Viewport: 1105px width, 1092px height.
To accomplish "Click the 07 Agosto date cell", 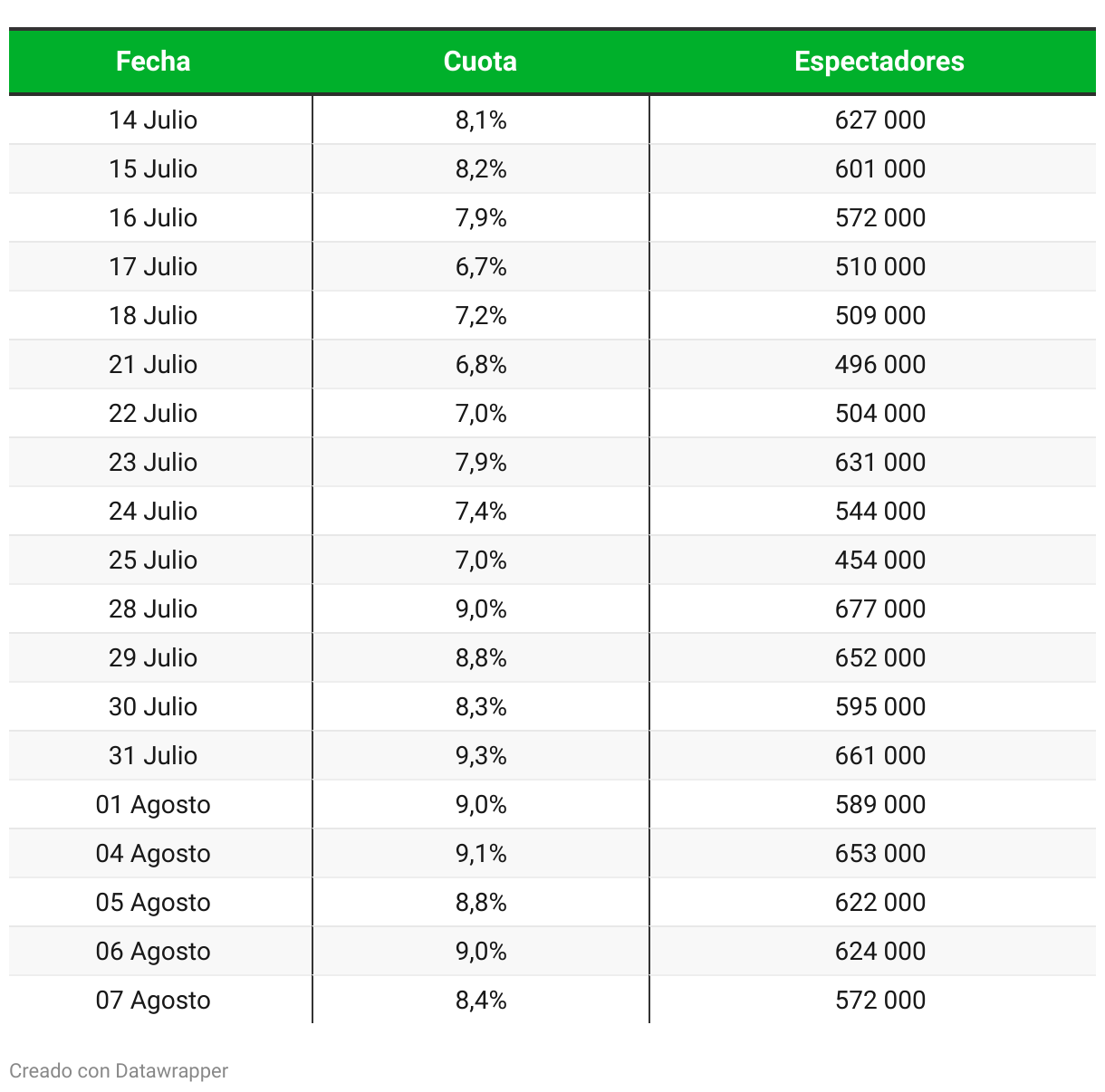I will click(153, 1001).
